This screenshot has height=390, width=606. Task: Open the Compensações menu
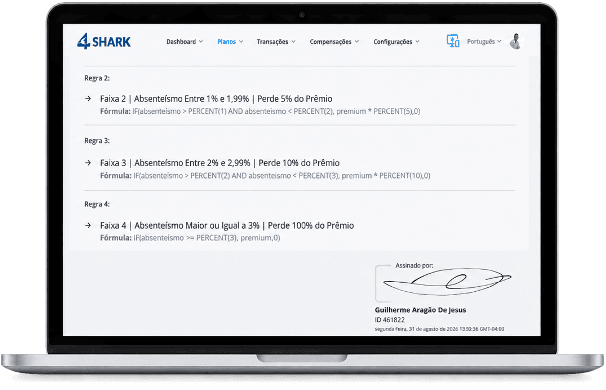(x=334, y=41)
